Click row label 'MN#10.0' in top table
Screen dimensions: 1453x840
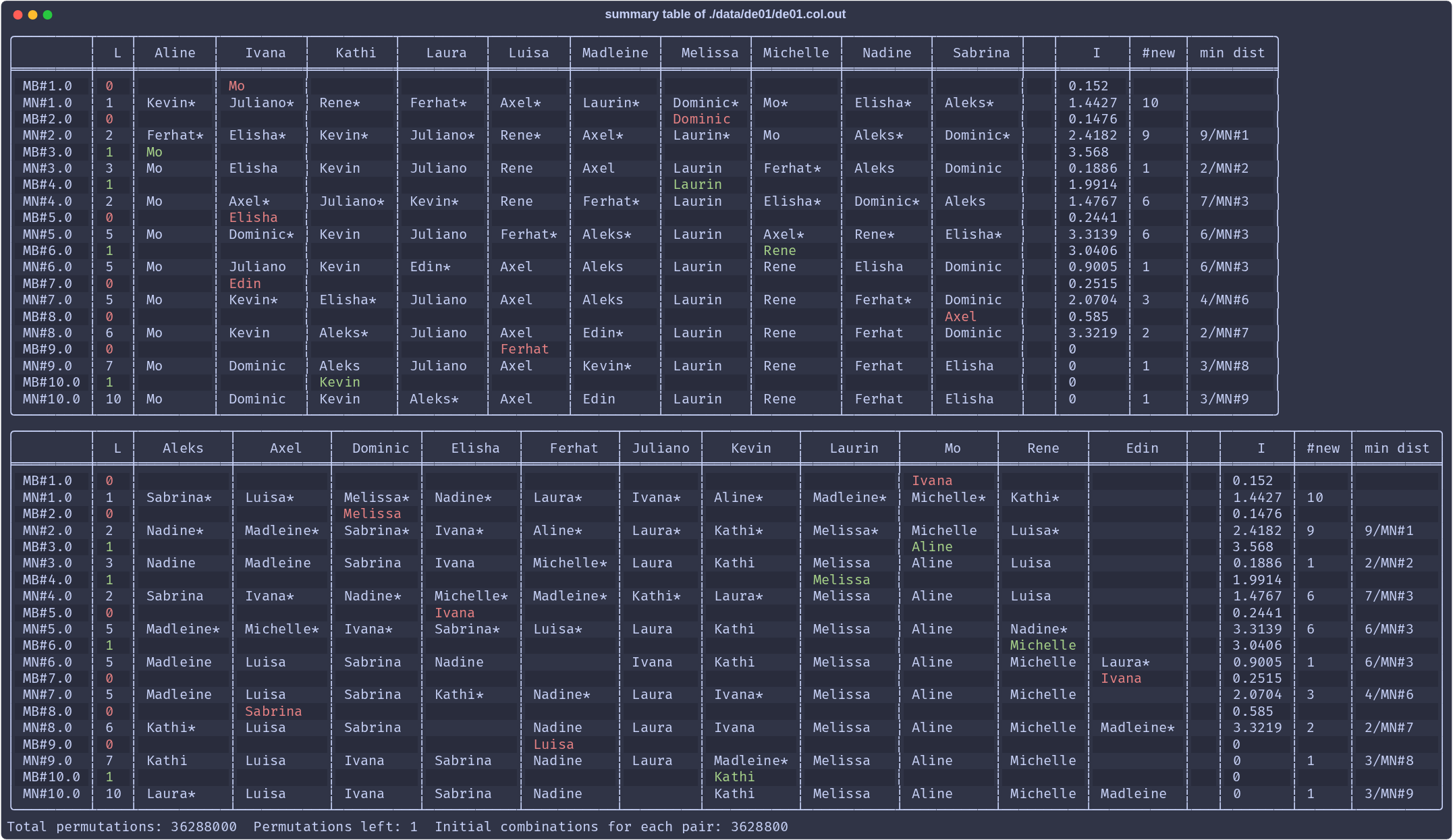click(51, 399)
